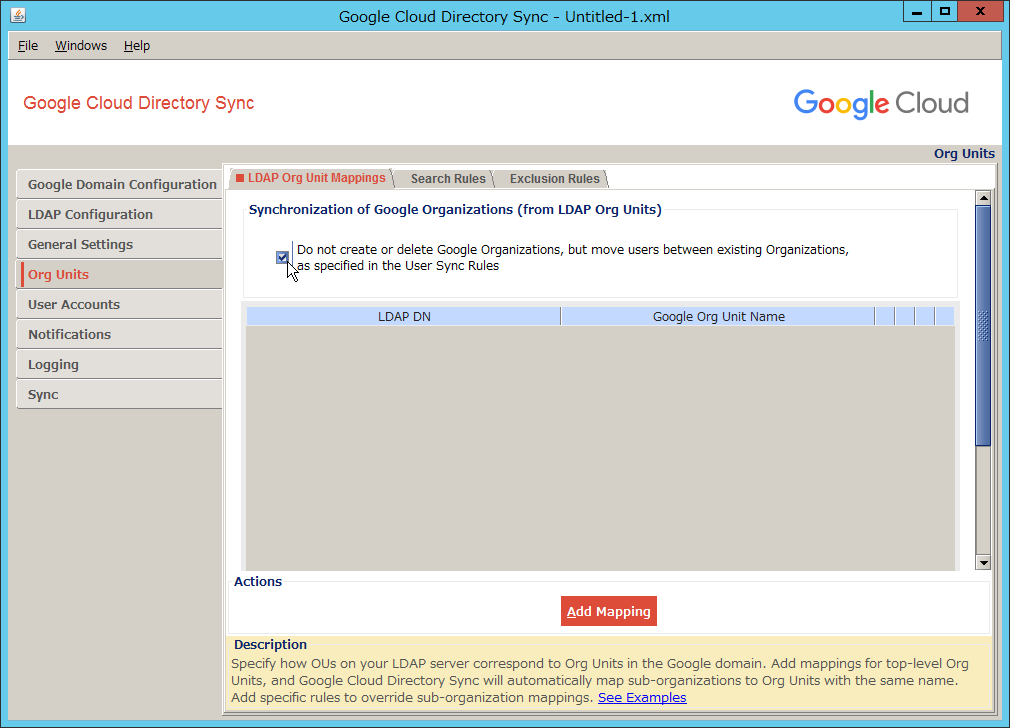Viewport: 1010px width, 728px height.
Task: Click the scrollbar down arrow
Action: click(983, 562)
